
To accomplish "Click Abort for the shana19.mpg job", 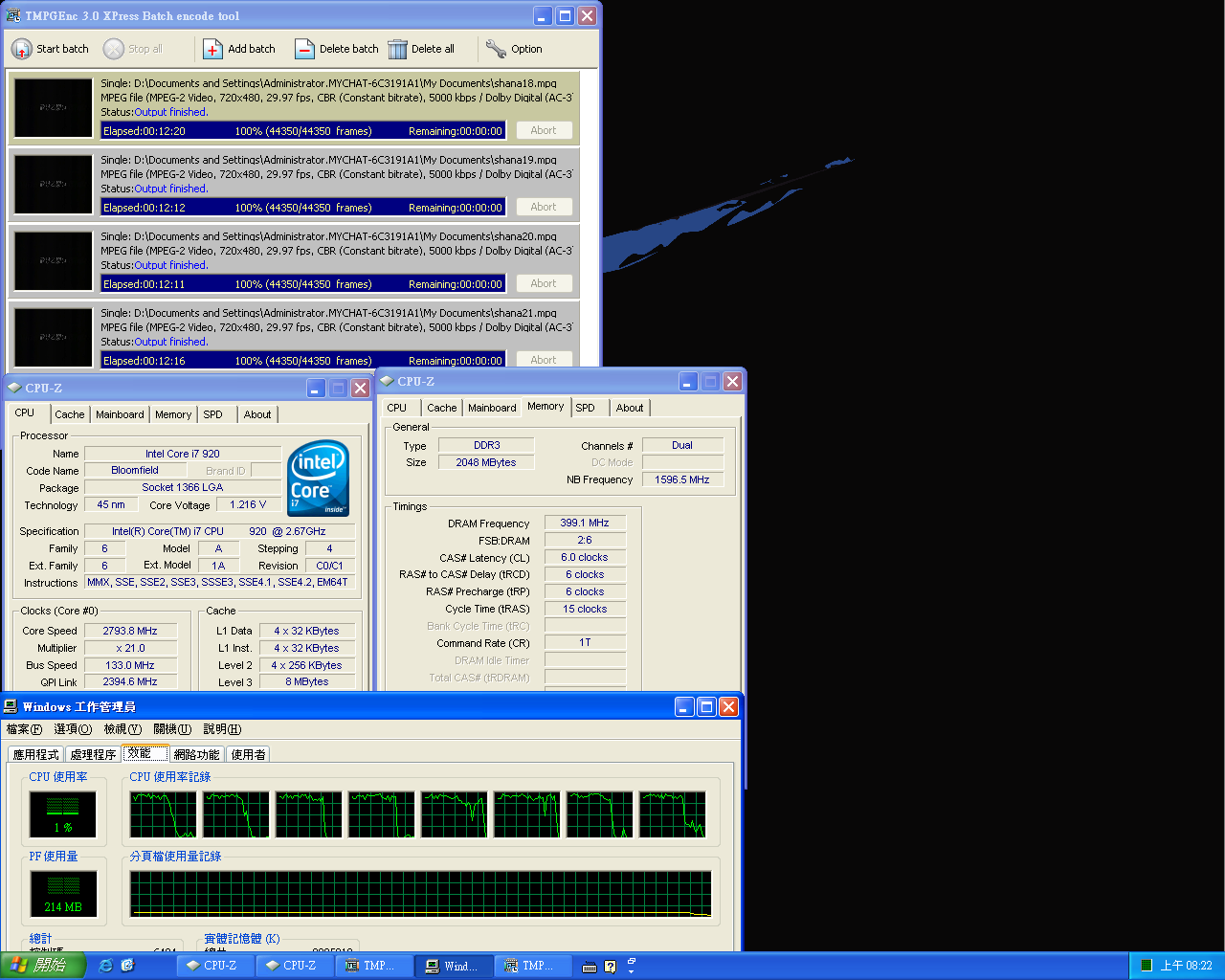I will tap(544, 207).
